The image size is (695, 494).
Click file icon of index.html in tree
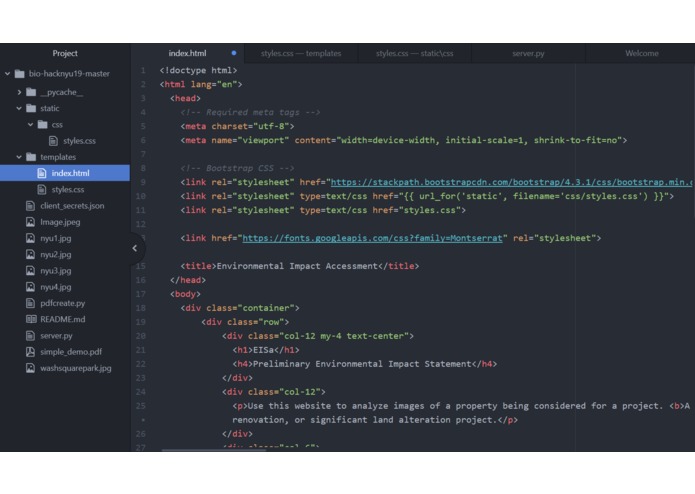[42, 173]
